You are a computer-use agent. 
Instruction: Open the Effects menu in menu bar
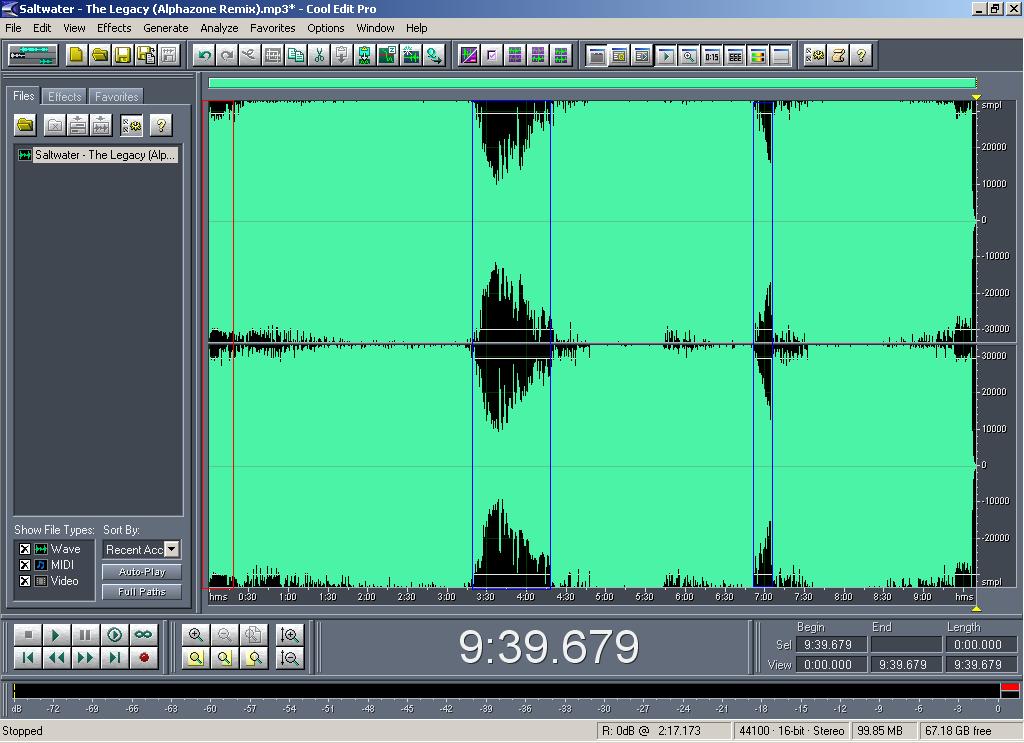point(114,28)
